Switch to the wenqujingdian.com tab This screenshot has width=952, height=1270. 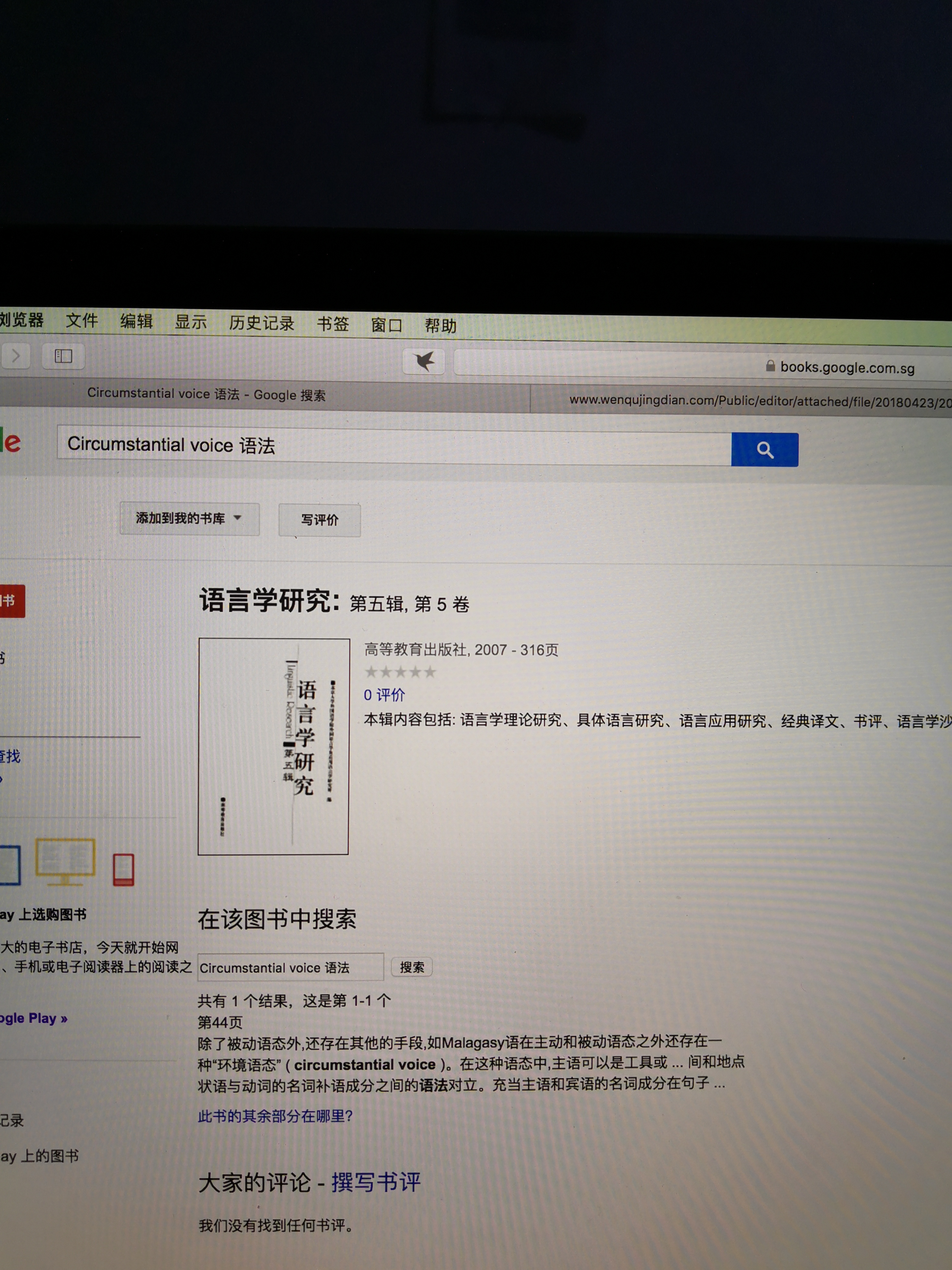point(741,400)
